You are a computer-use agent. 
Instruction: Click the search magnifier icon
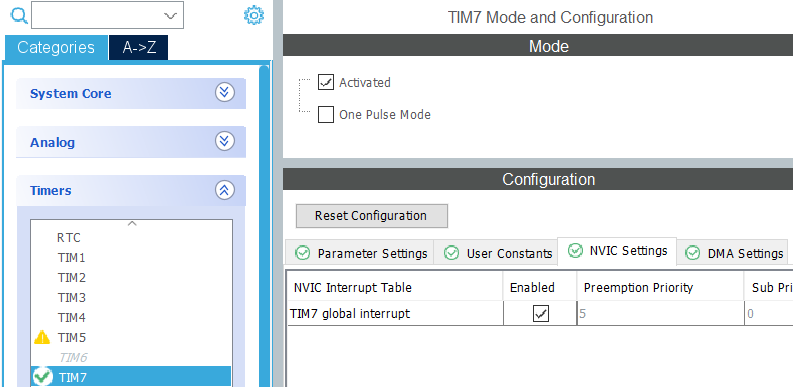click(x=19, y=16)
